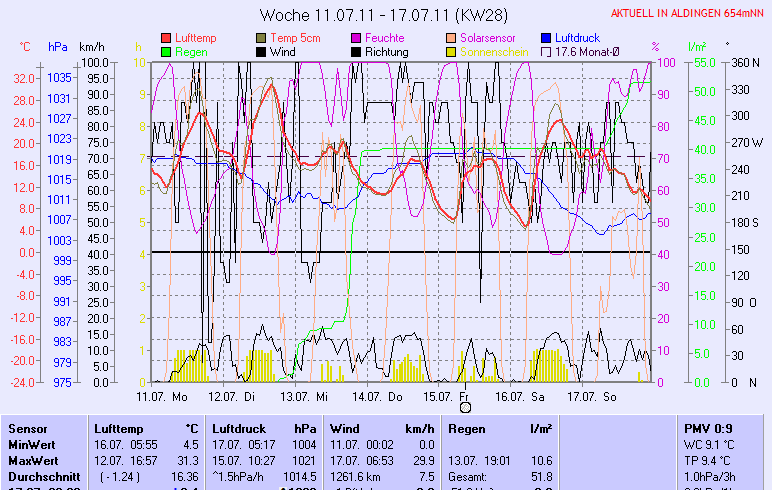
Task: Click the olive Temp 5cm legend square
Action: point(261,38)
